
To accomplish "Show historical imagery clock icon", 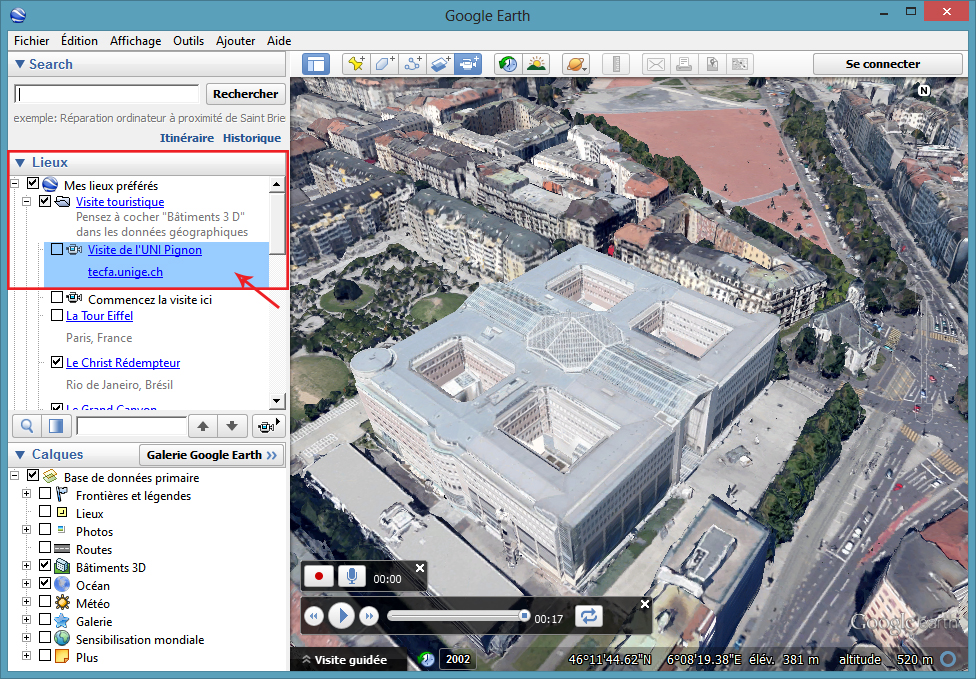I will point(509,64).
